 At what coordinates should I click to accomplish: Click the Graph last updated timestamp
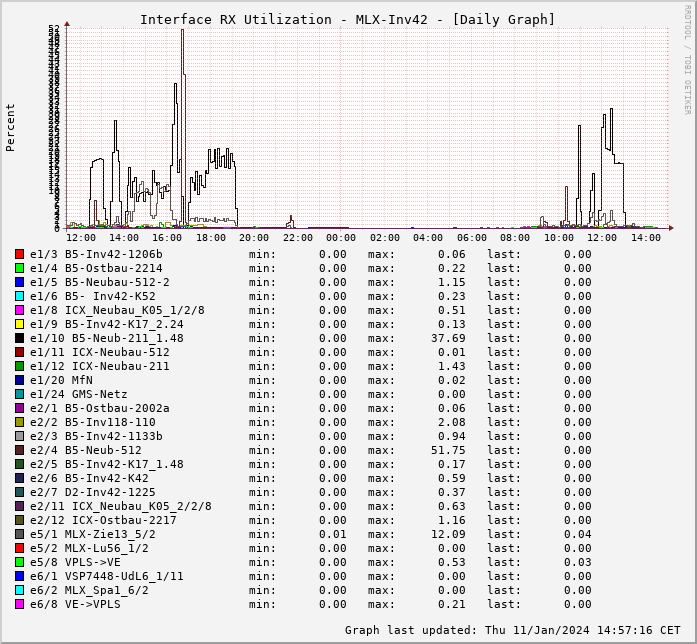(x=512, y=630)
